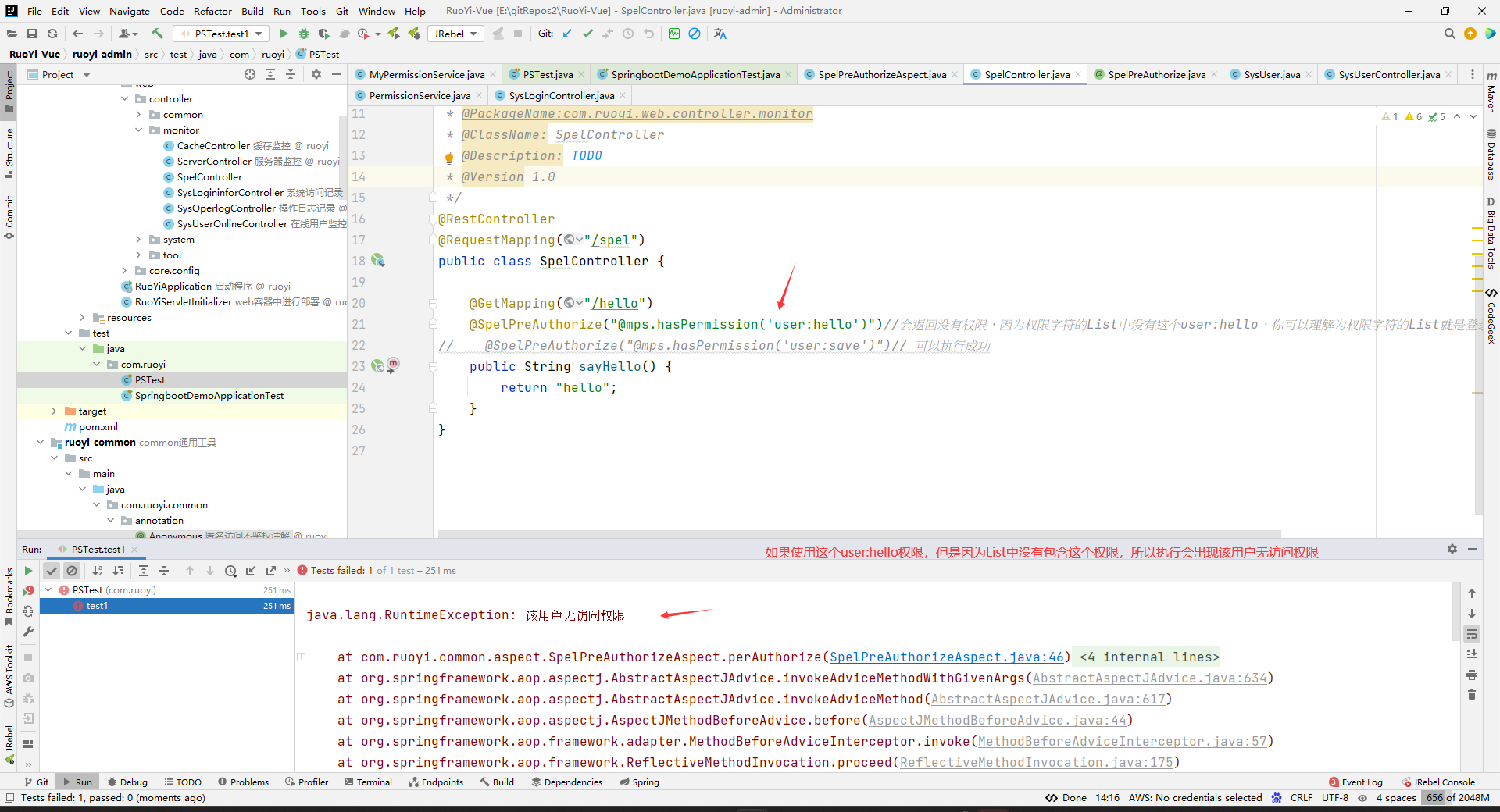This screenshot has height=812, width=1500.
Task: Toggle Maven tool window on right
Action: coord(1491,92)
